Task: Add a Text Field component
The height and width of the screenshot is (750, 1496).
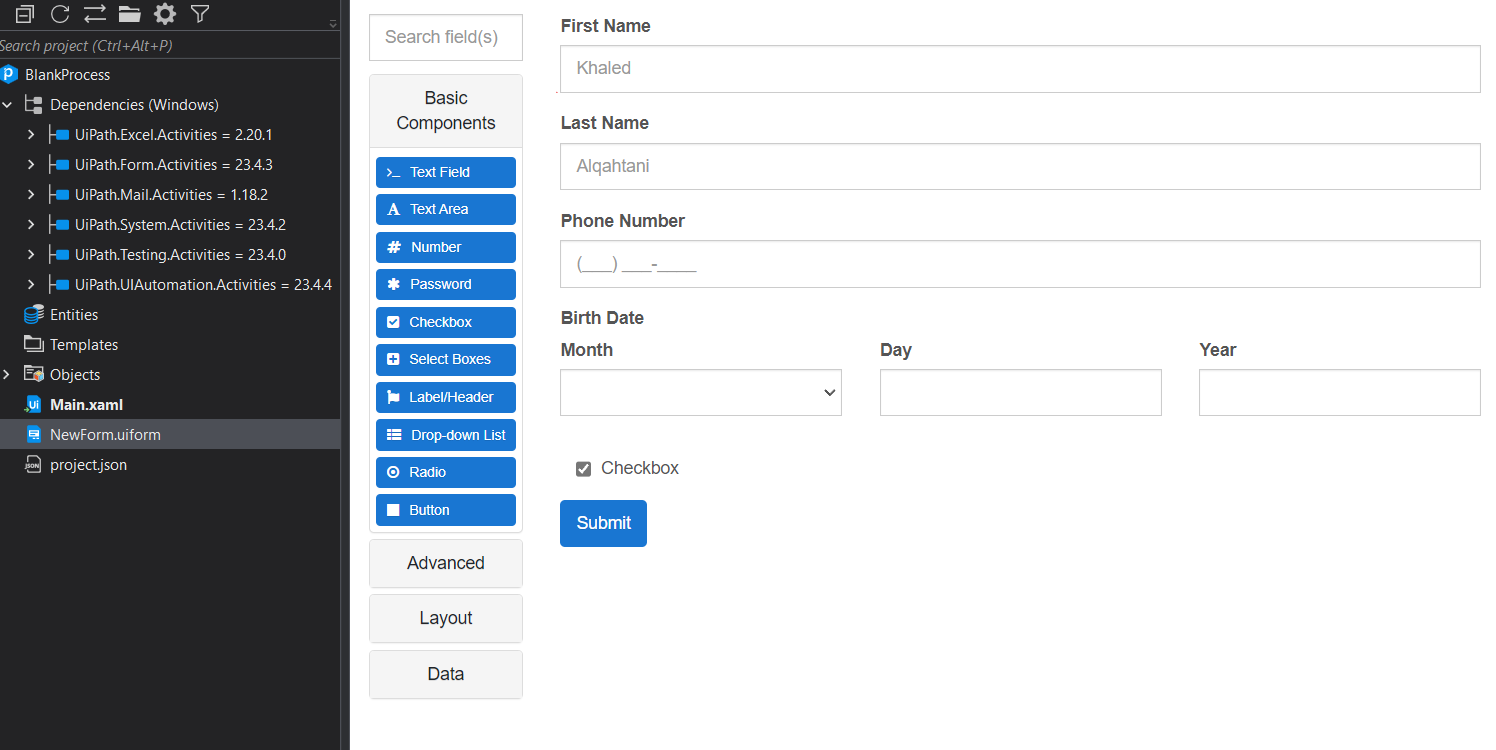Action: 445,172
